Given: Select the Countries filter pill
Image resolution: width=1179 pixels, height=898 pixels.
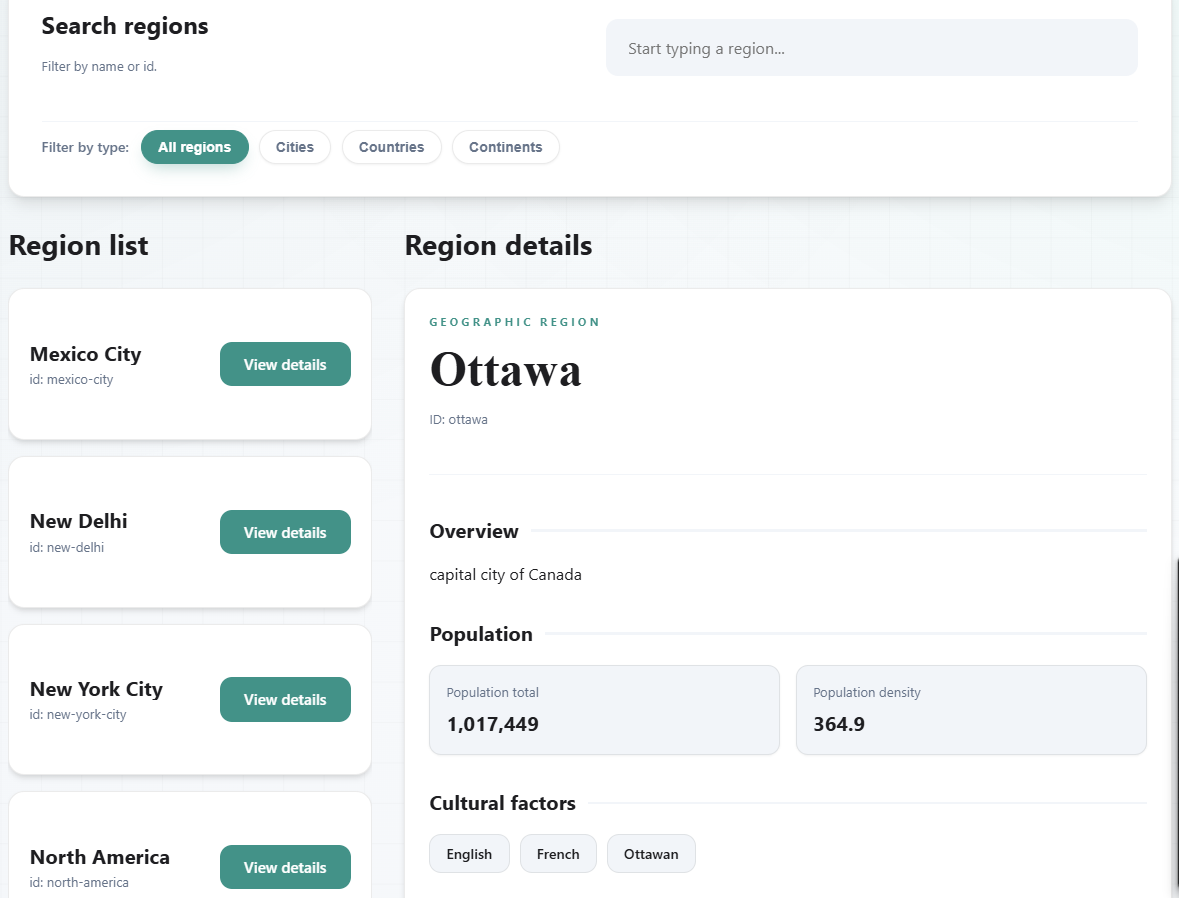Looking at the screenshot, I should click(391, 147).
